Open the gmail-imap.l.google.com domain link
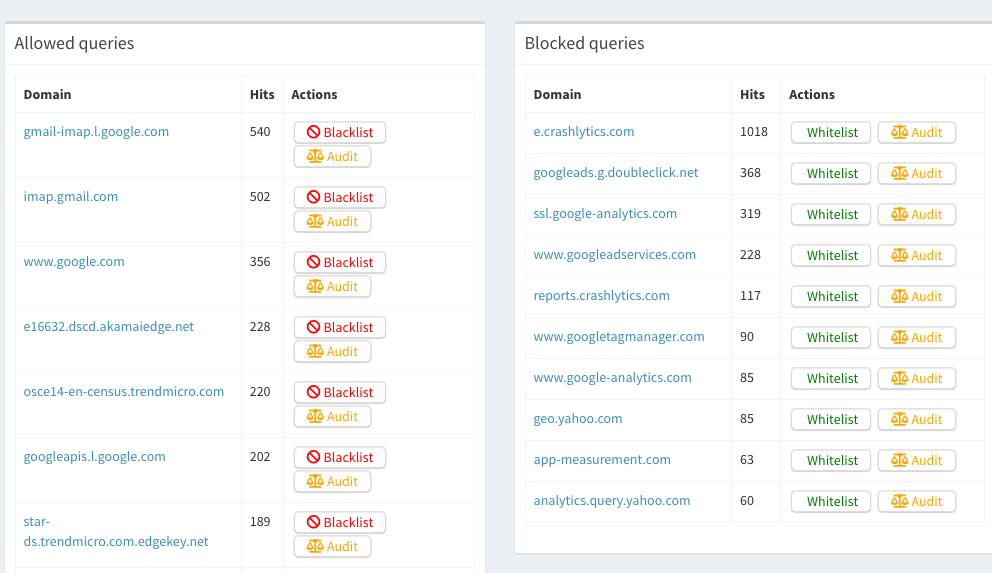 click(x=96, y=132)
